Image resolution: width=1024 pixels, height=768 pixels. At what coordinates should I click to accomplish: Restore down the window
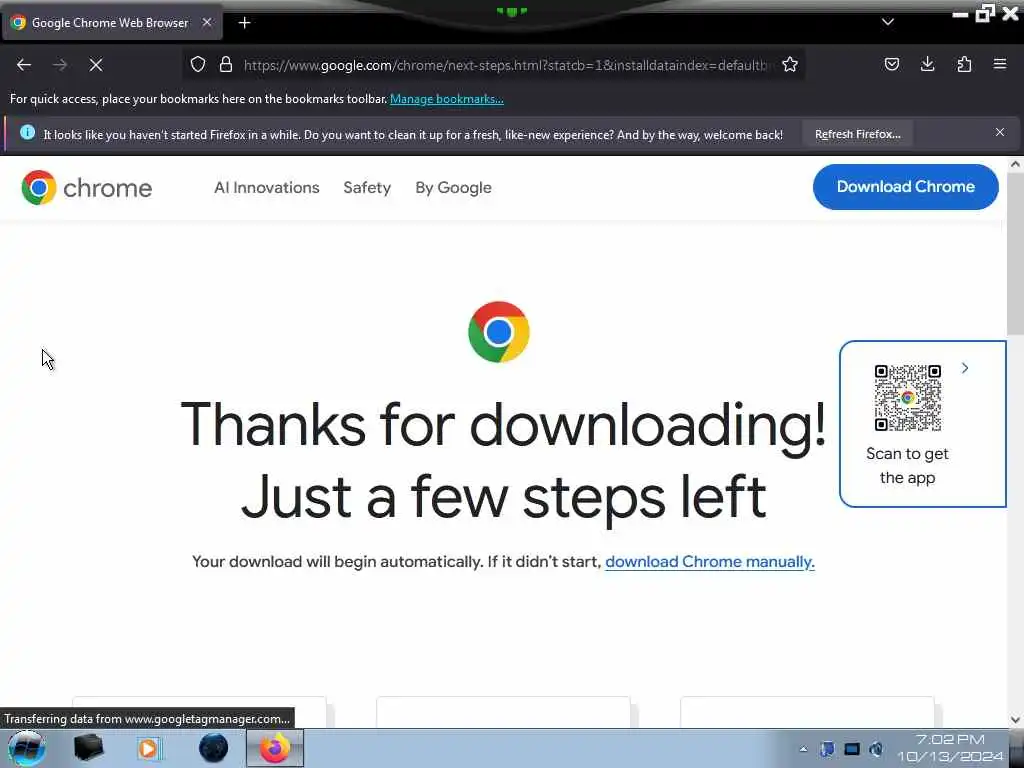[x=985, y=13]
